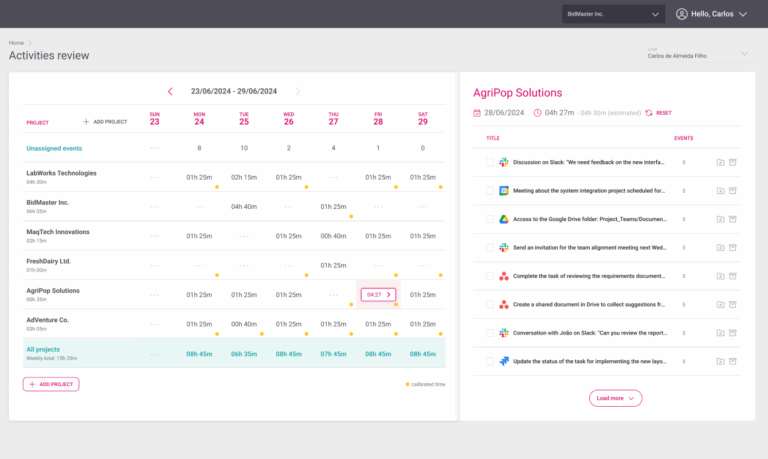
Task: Check the Update the status of the task checkbox
Action: pyautogui.click(x=490, y=362)
